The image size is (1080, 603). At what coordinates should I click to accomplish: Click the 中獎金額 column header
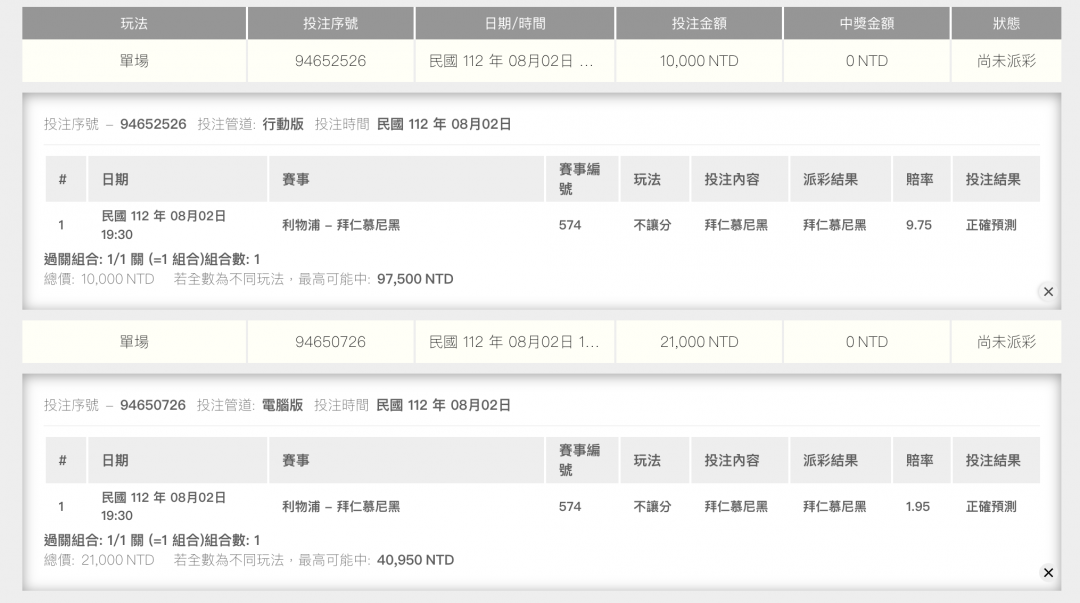point(866,23)
